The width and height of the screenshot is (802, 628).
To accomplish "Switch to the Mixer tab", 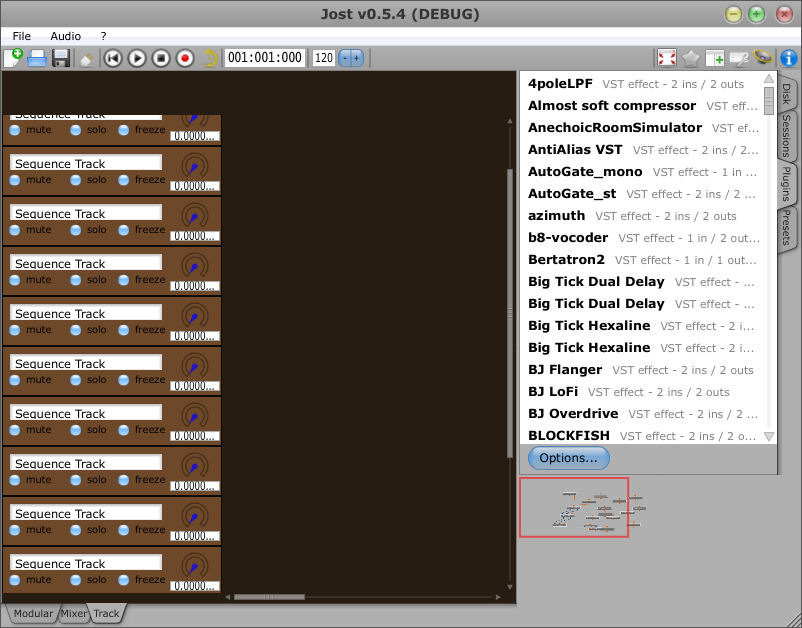I will click(x=73, y=613).
